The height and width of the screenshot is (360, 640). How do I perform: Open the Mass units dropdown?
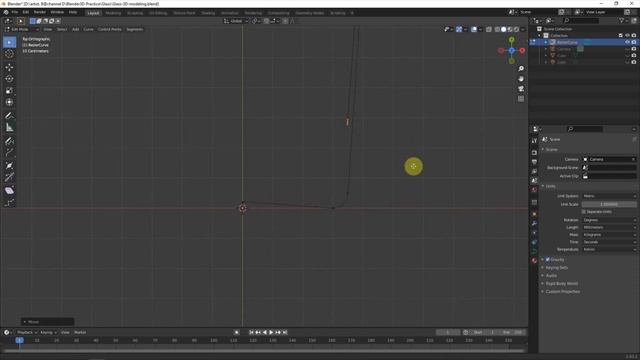609,235
